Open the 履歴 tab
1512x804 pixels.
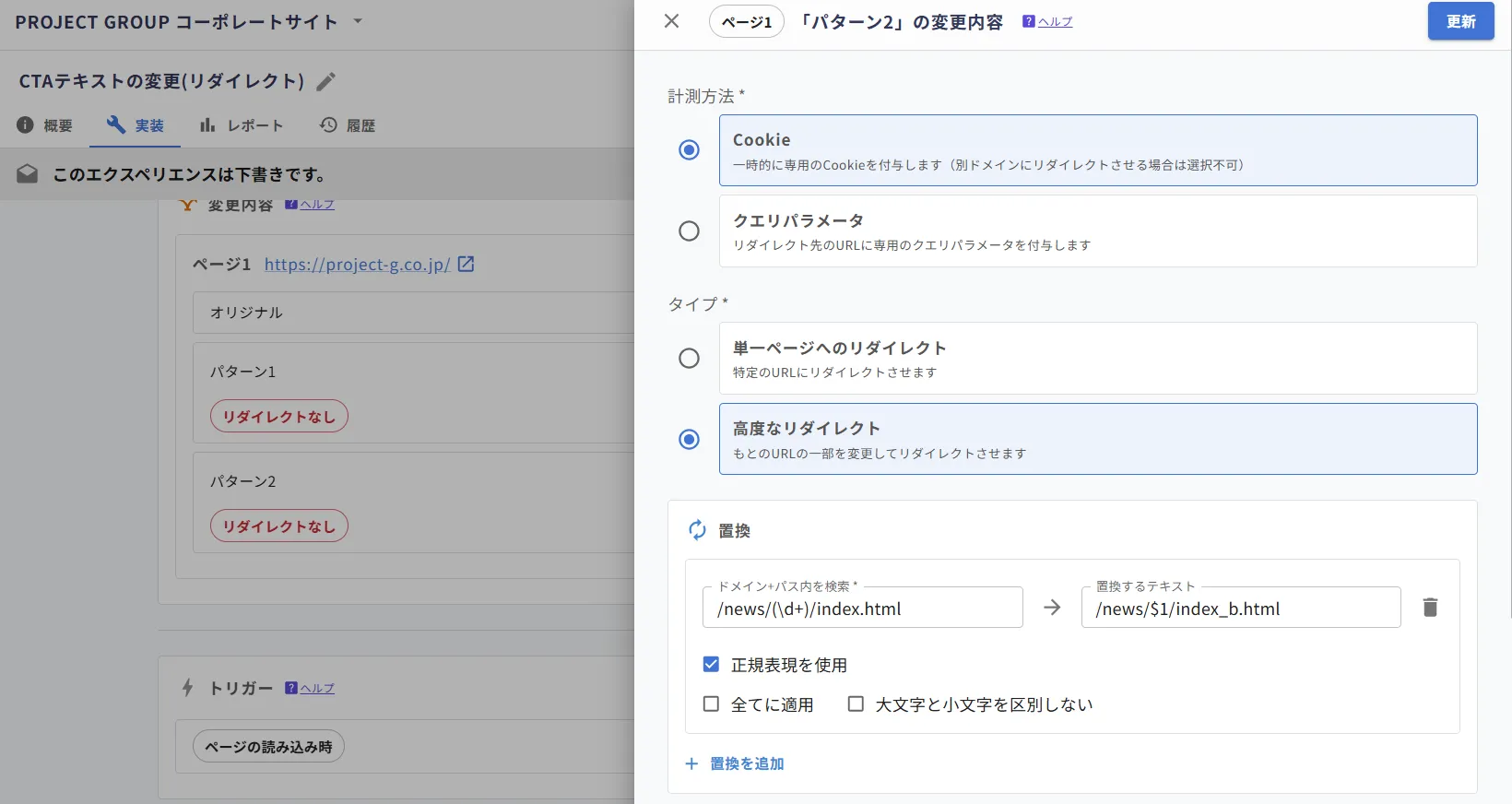coord(348,125)
